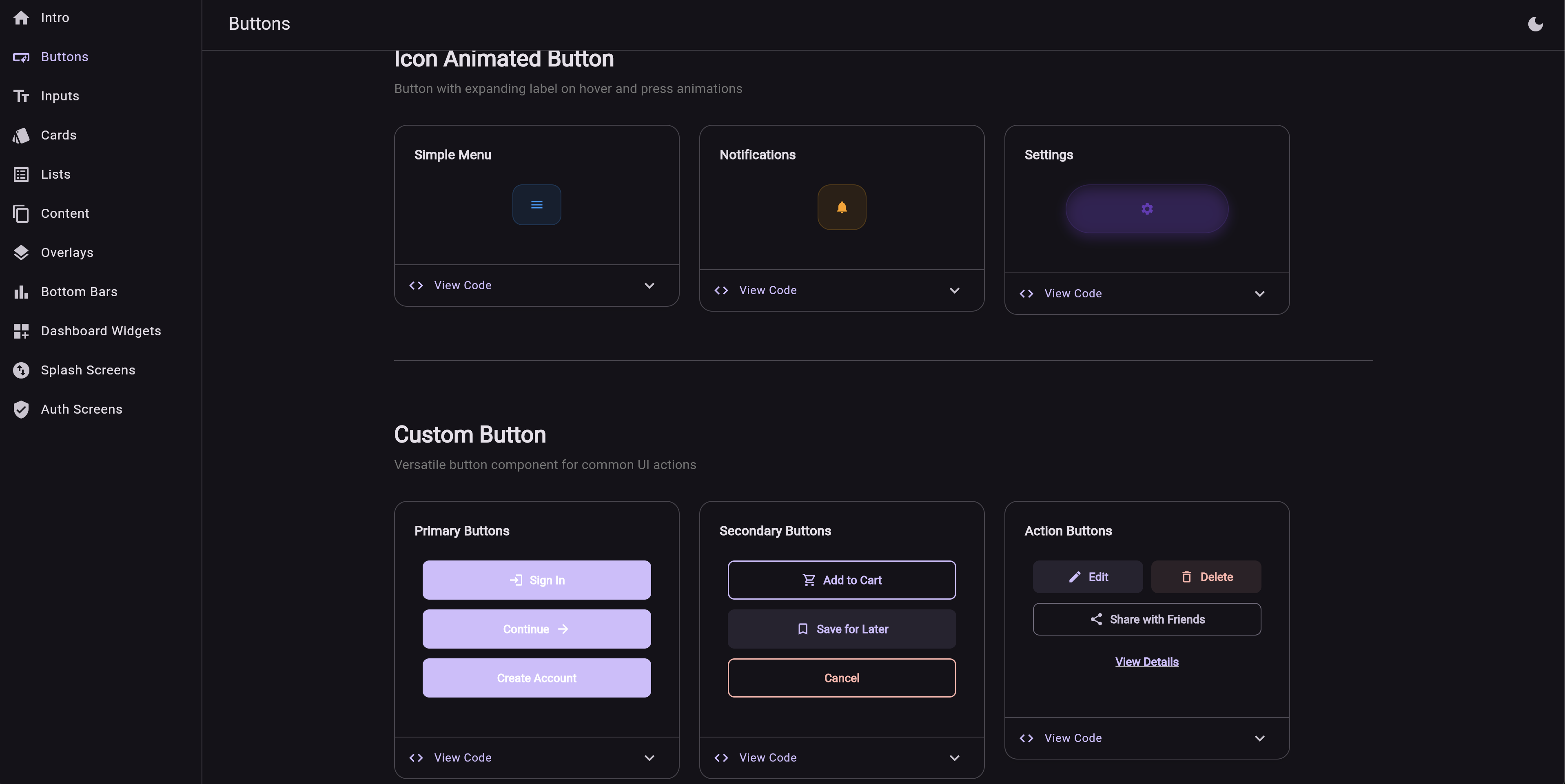Viewport: 1565px width, 784px height.
Task: Click the bell notification icon button
Action: (841, 207)
